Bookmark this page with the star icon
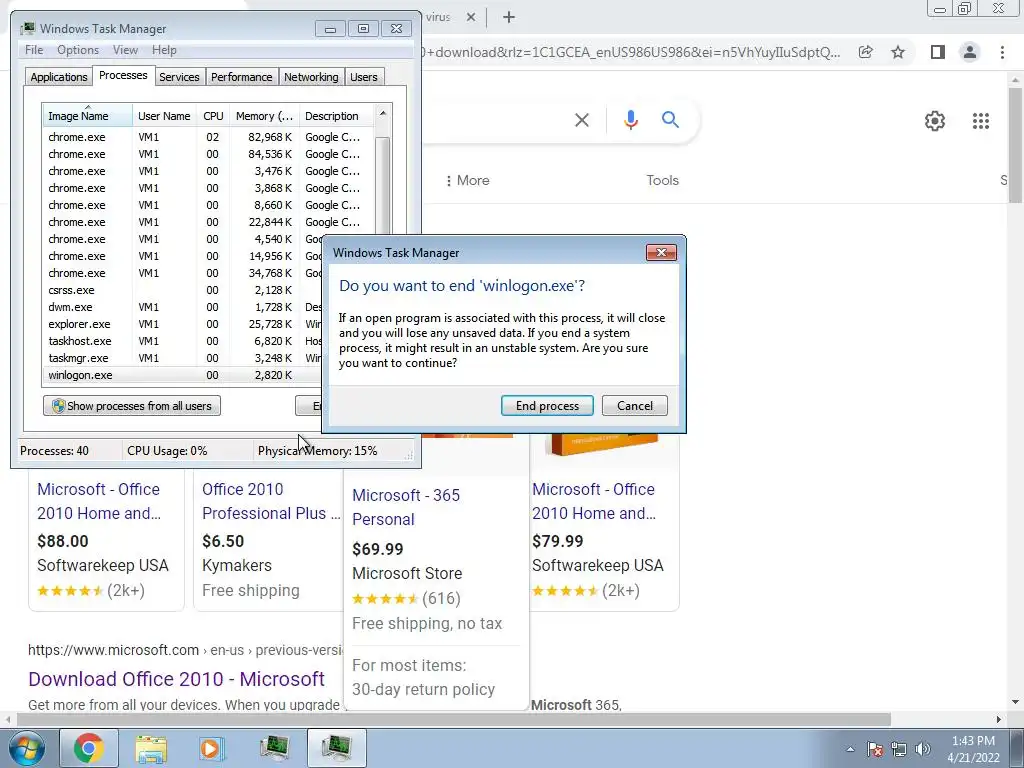Image resolution: width=1024 pixels, height=768 pixels. [x=898, y=52]
